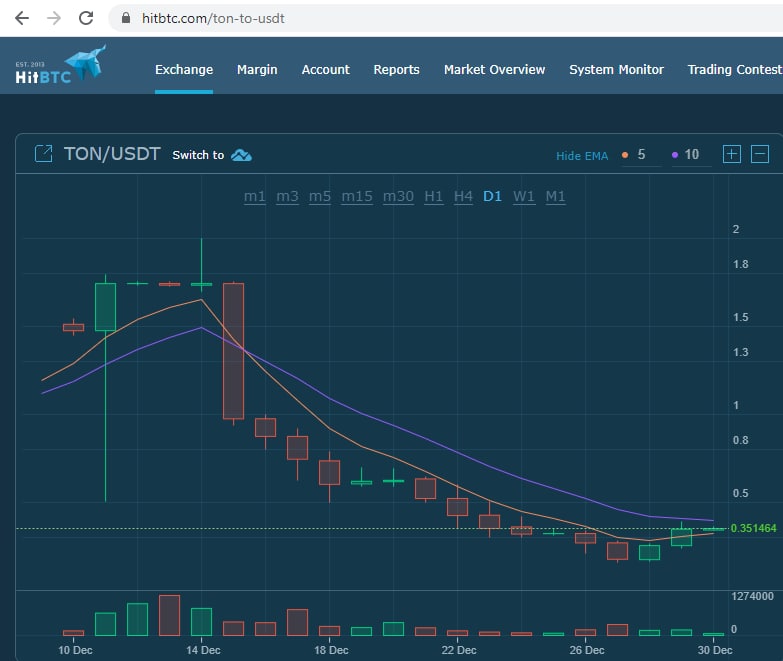
Task: Click the 0.351464 current price label
Action: point(753,528)
